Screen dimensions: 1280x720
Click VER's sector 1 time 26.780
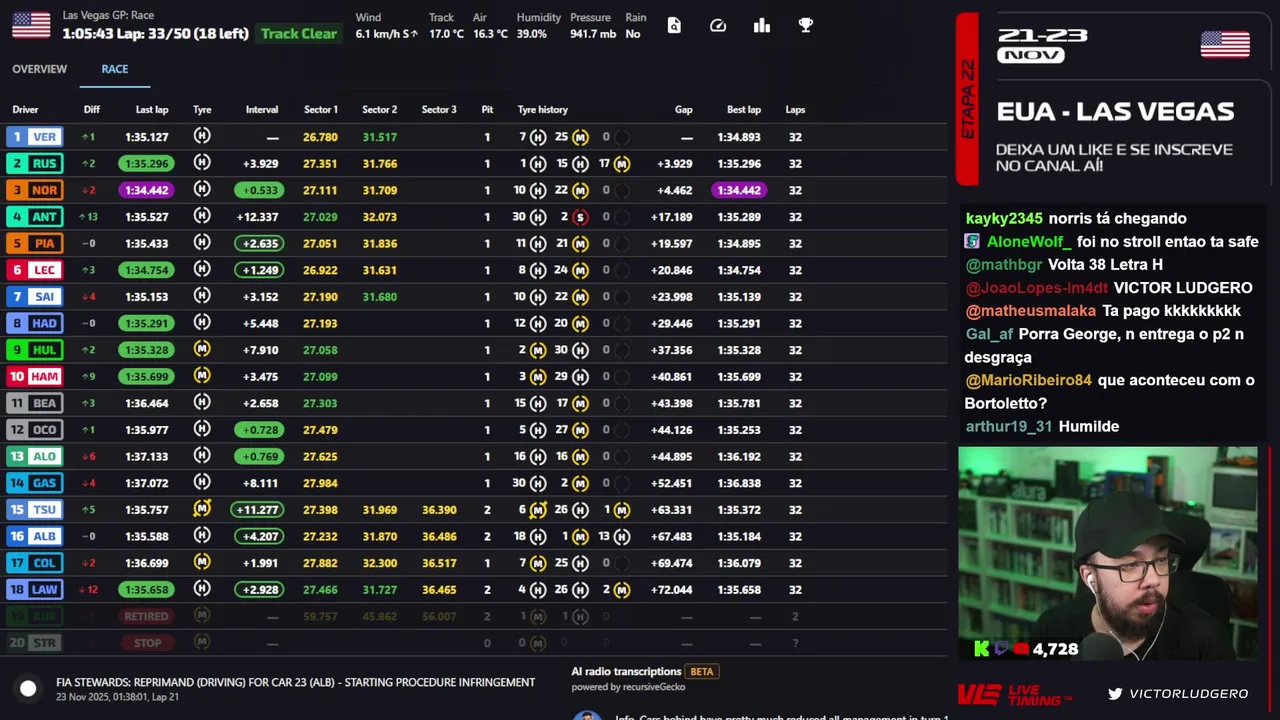(320, 137)
